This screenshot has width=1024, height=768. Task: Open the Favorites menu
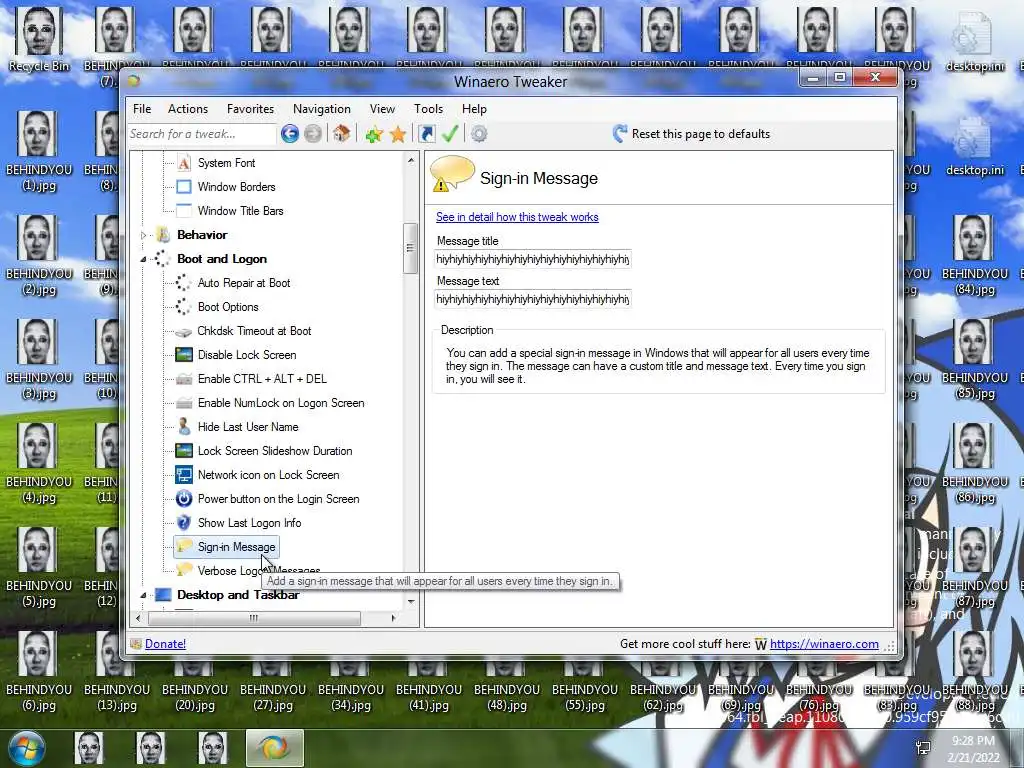pos(251,109)
